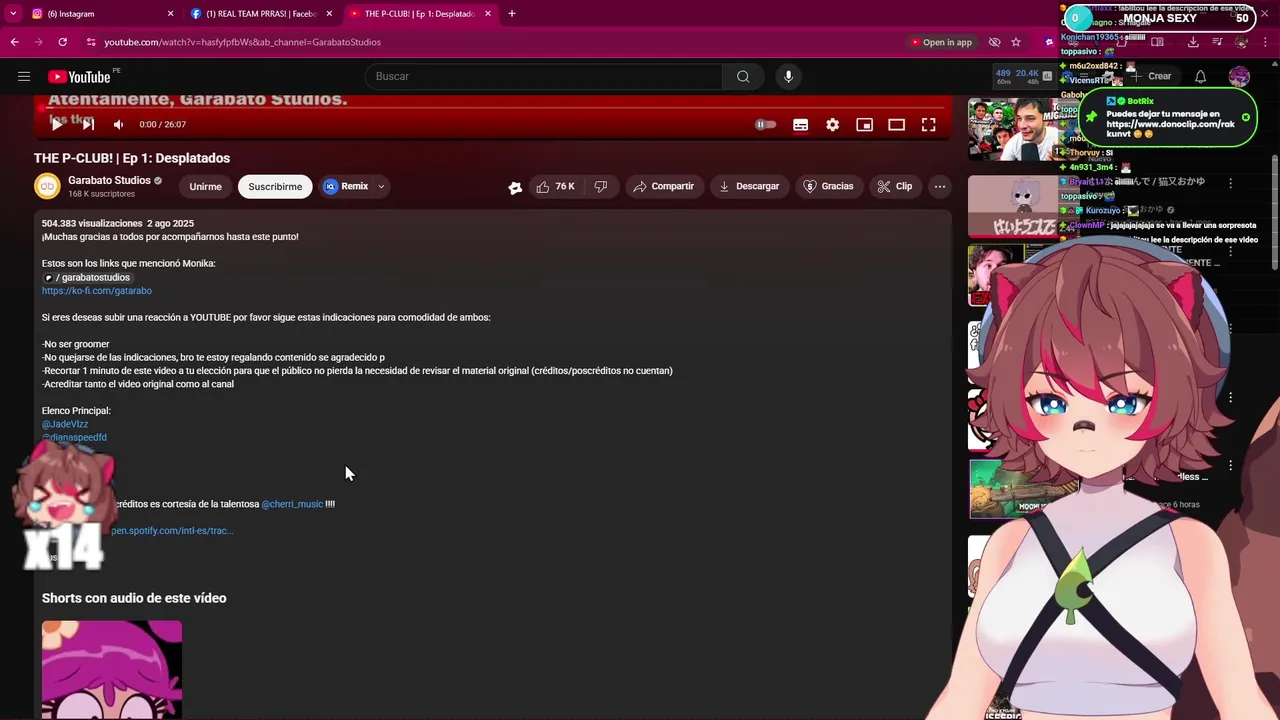Focus the Buscar search field
Screen dimensions: 1280x720
(x=543, y=76)
